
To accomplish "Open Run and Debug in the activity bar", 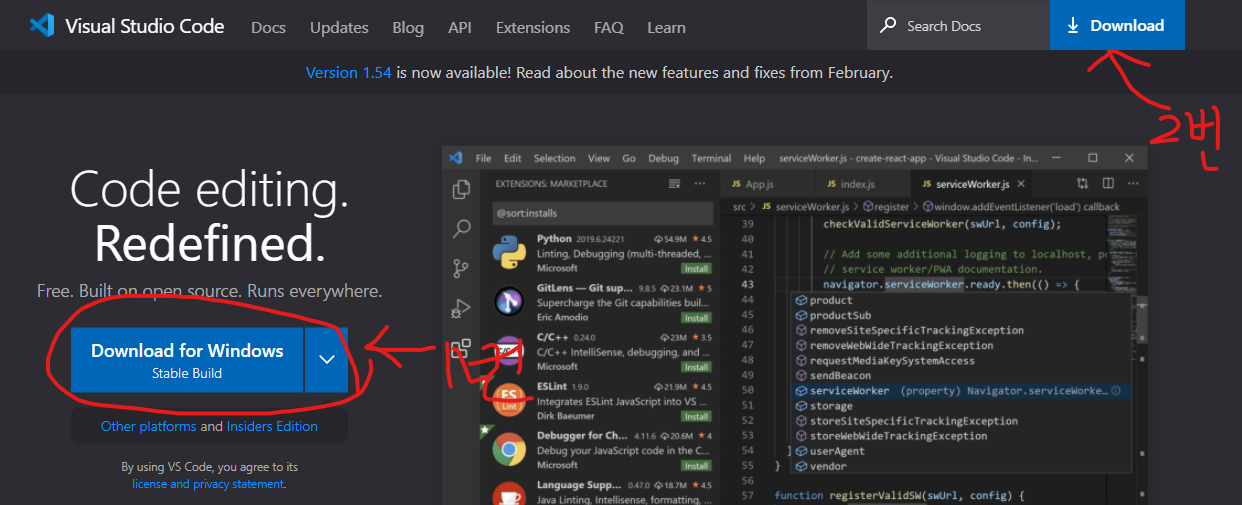I will [462, 308].
